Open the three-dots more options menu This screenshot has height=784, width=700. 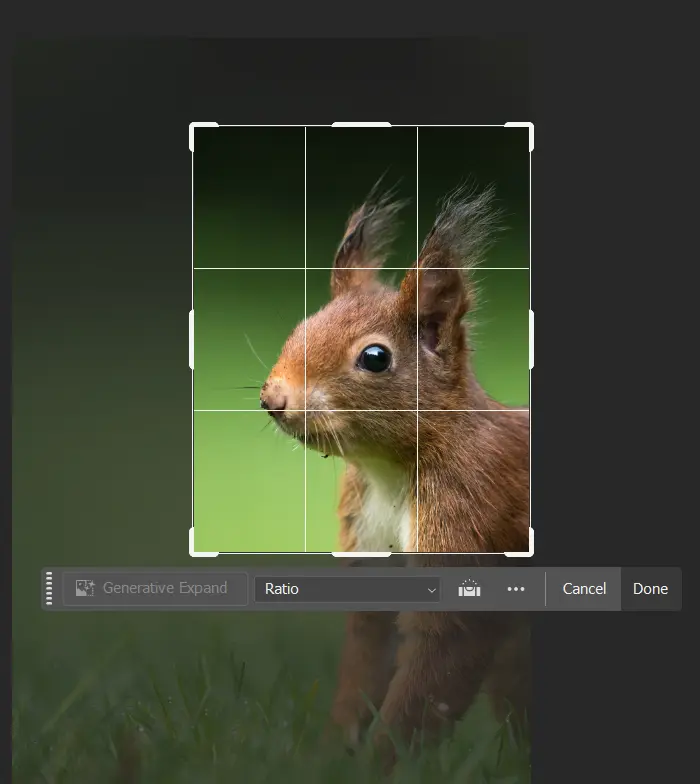click(x=516, y=589)
